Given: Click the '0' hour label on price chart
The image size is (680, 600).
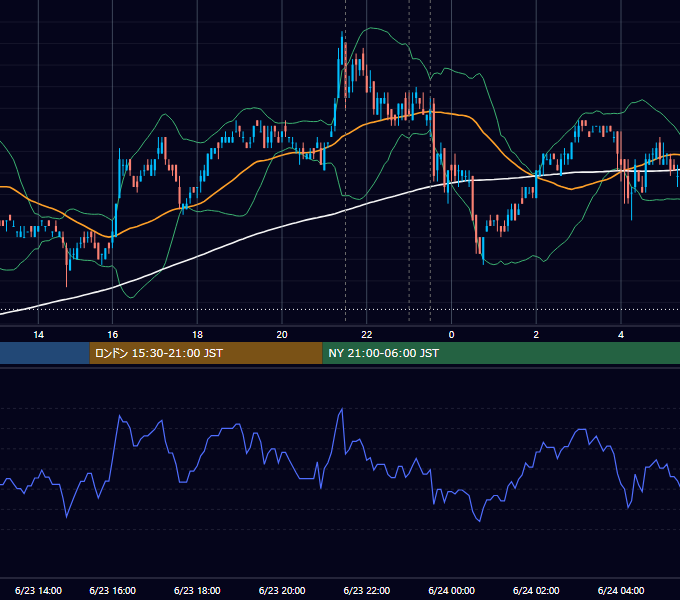Looking at the screenshot, I should coord(451,335).
